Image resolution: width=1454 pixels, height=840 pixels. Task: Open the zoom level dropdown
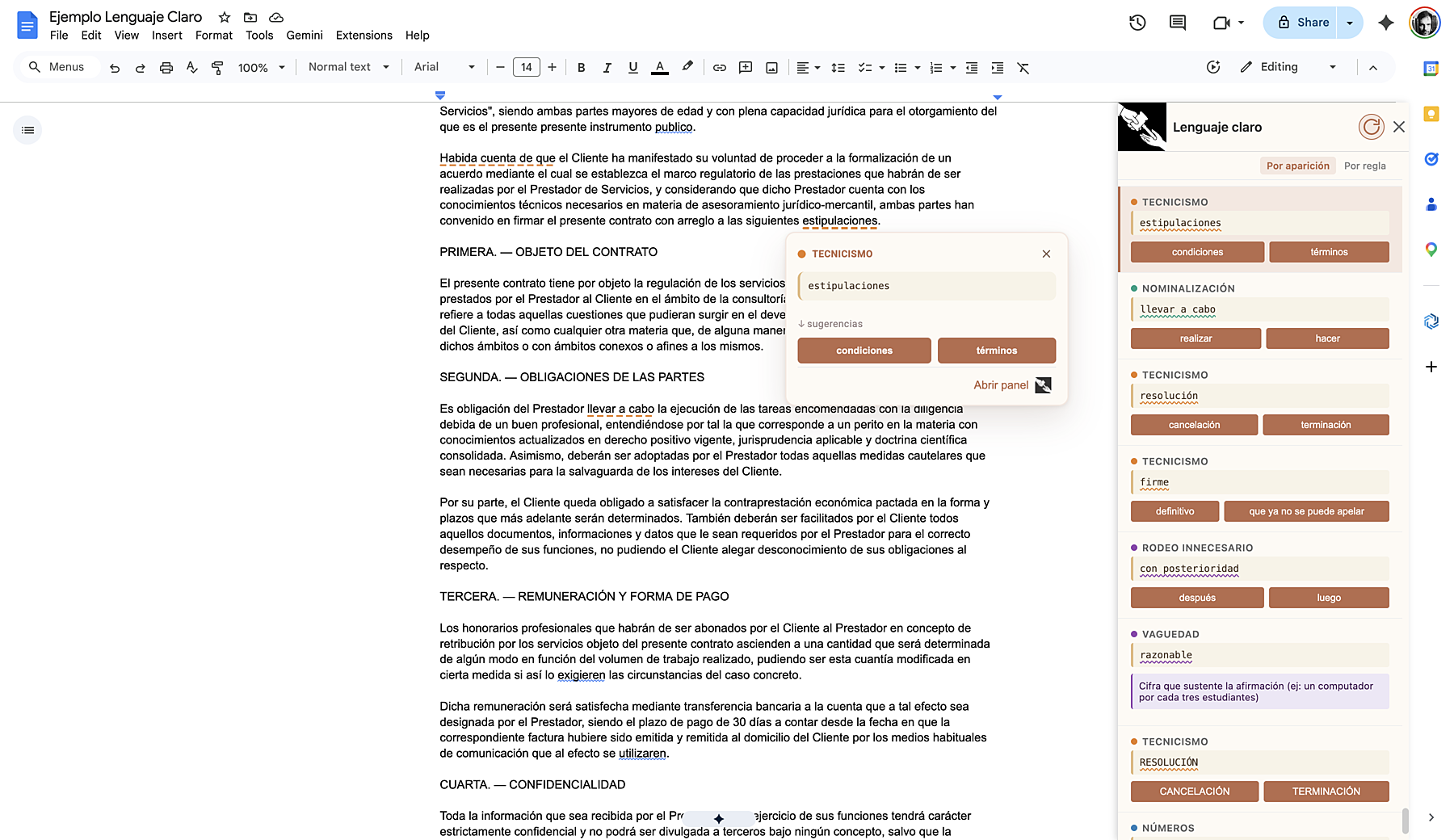(x=281, y=67)
